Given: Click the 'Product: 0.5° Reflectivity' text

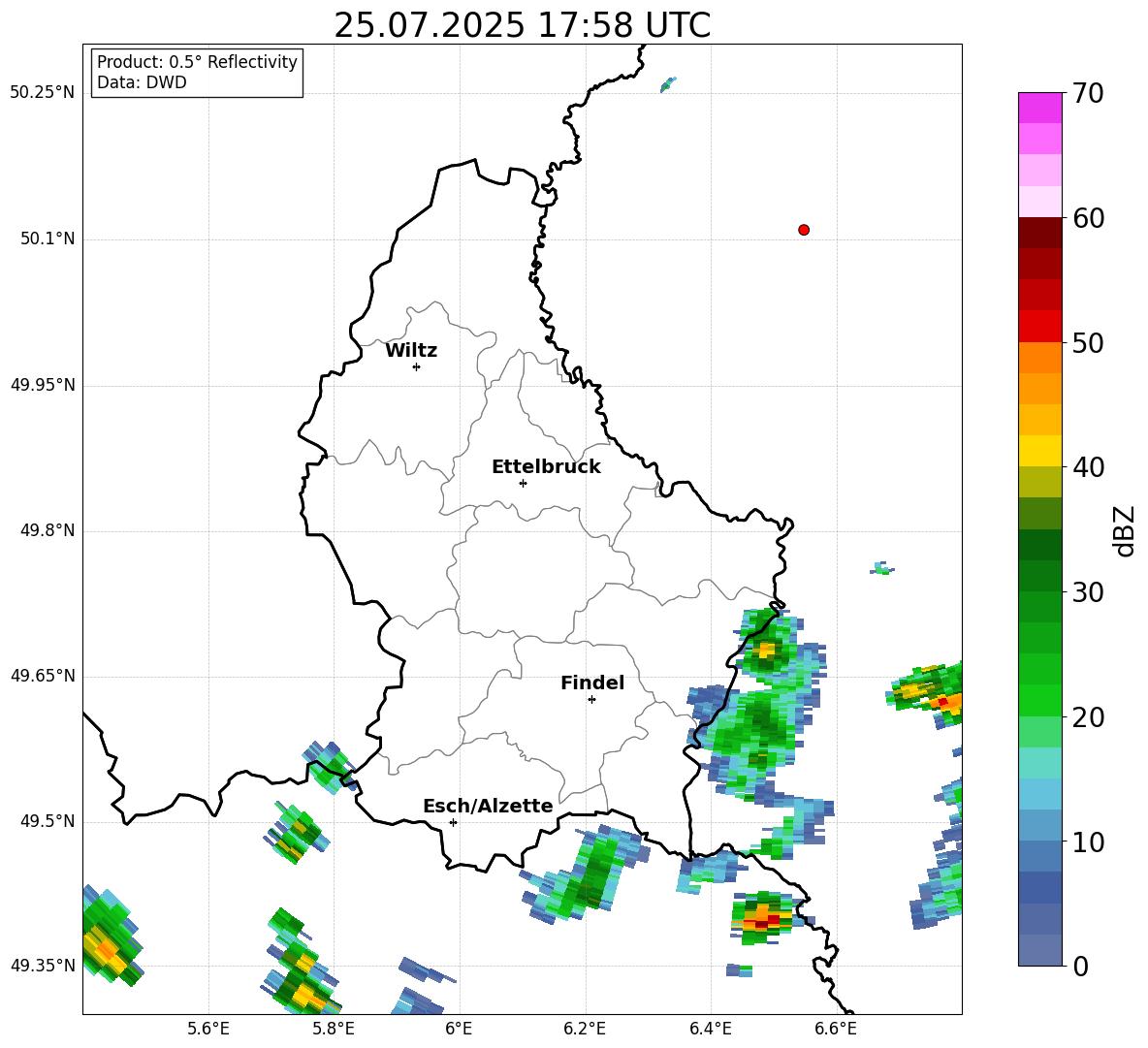Looking at the screenshot, I should tap(197, 62).
